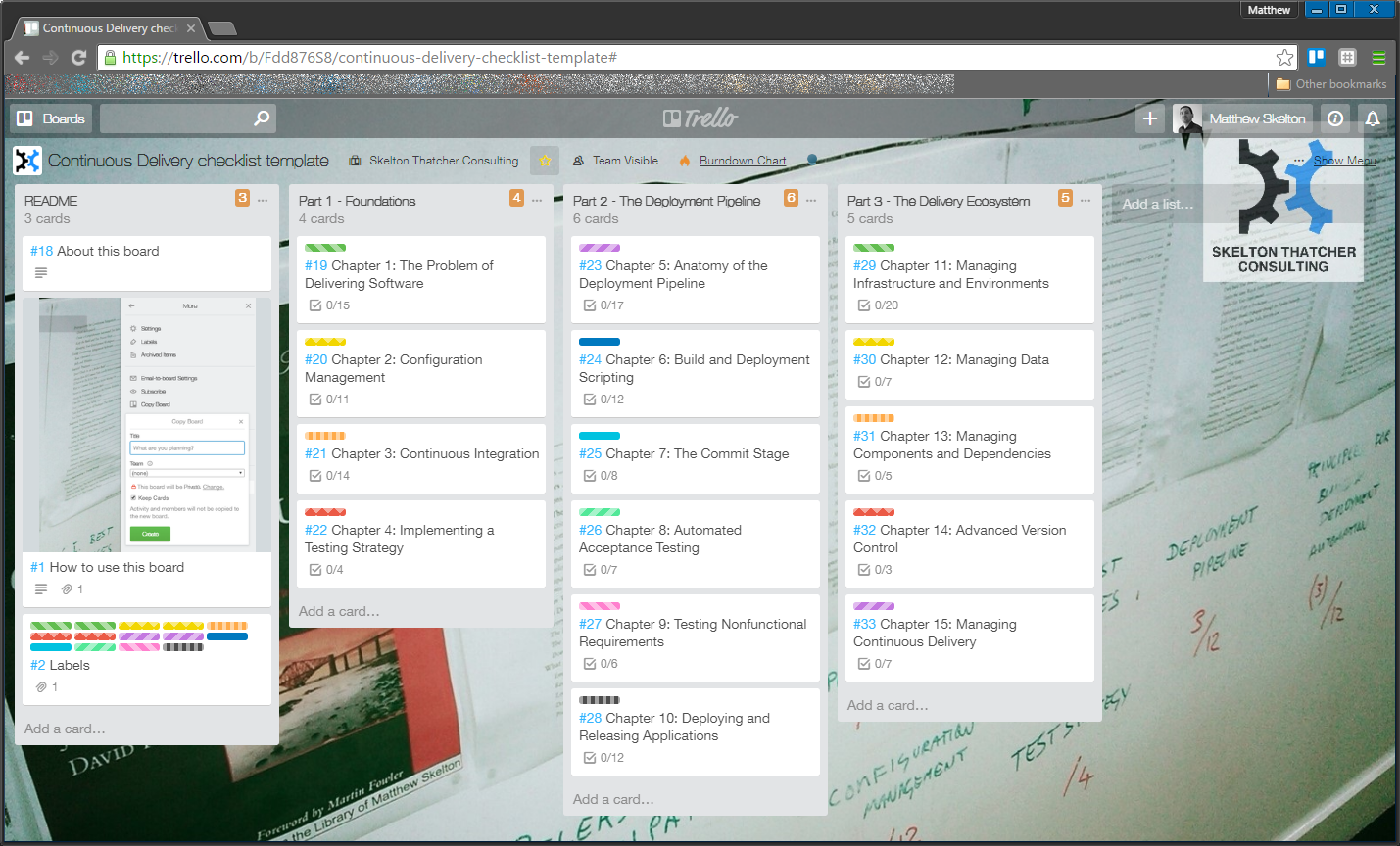The image size is (1400, 846).
Task: Open the information icon in the Trello header
Action: (x=1335, y=118)
